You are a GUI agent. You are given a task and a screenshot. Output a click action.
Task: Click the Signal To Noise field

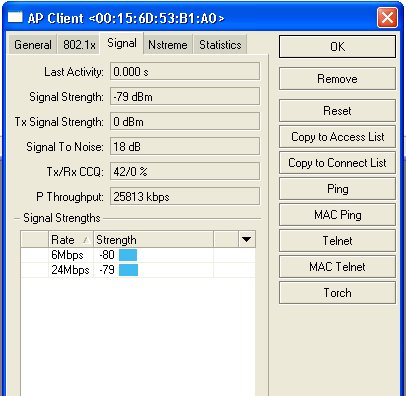coord(185,147)
